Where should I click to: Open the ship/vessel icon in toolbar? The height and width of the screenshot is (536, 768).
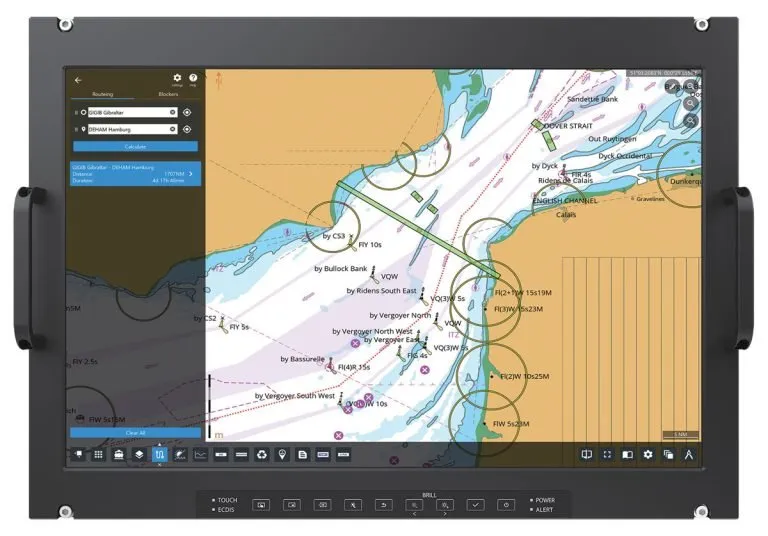119,455
